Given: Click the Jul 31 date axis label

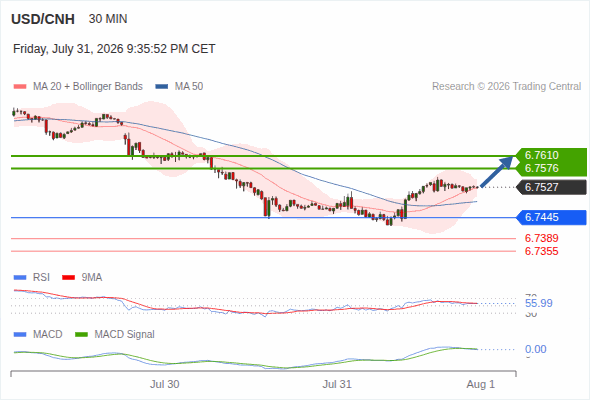Looking at the screenshot, I should coord(337,385).
